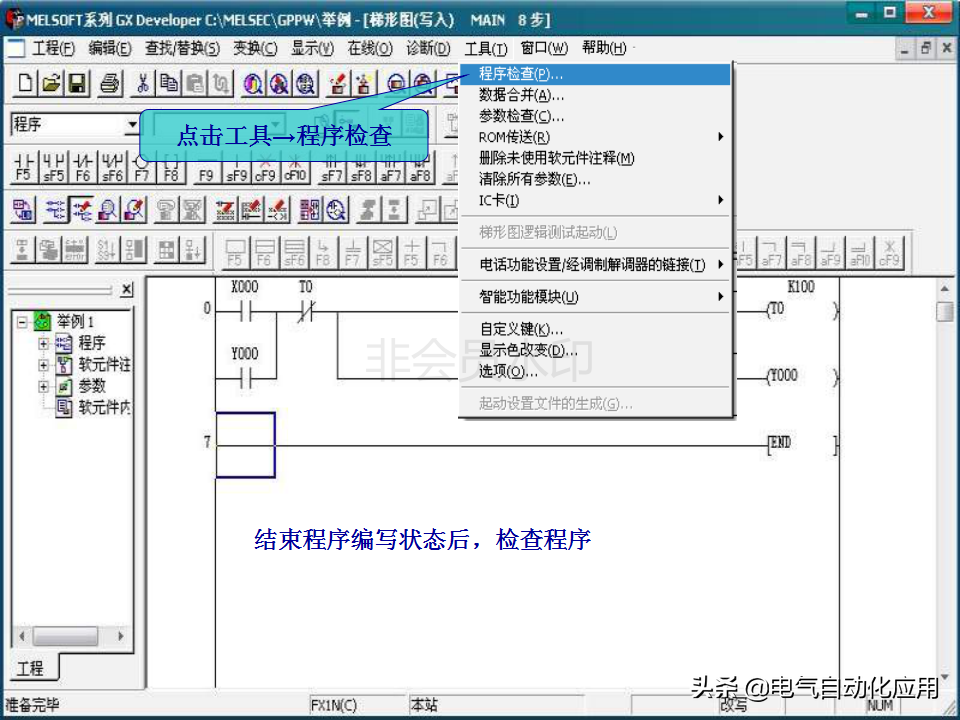Choose 数据合并(A) menu entry
The height and width of the screenshot is (720, 960).
(x=594, y=95)
